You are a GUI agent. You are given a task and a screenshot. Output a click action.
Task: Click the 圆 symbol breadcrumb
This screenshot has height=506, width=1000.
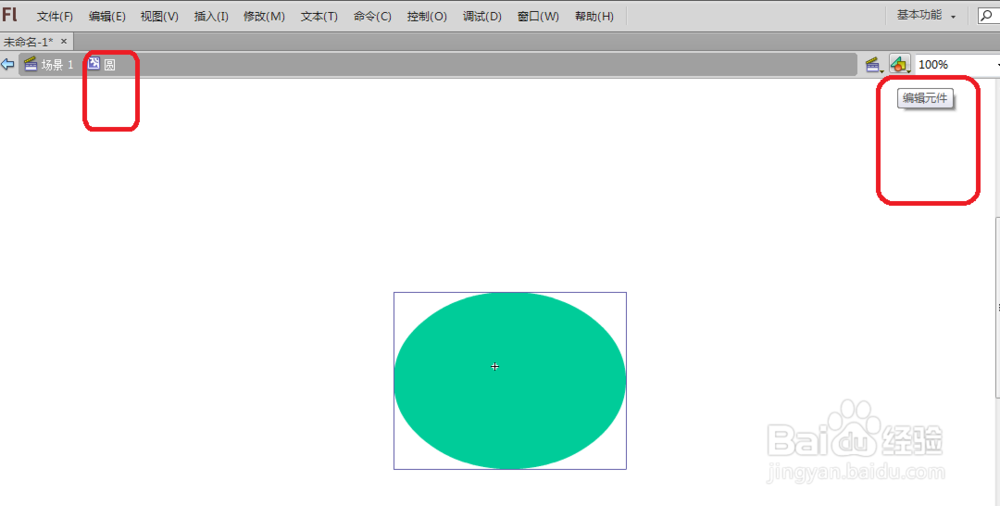pos(110,64)
